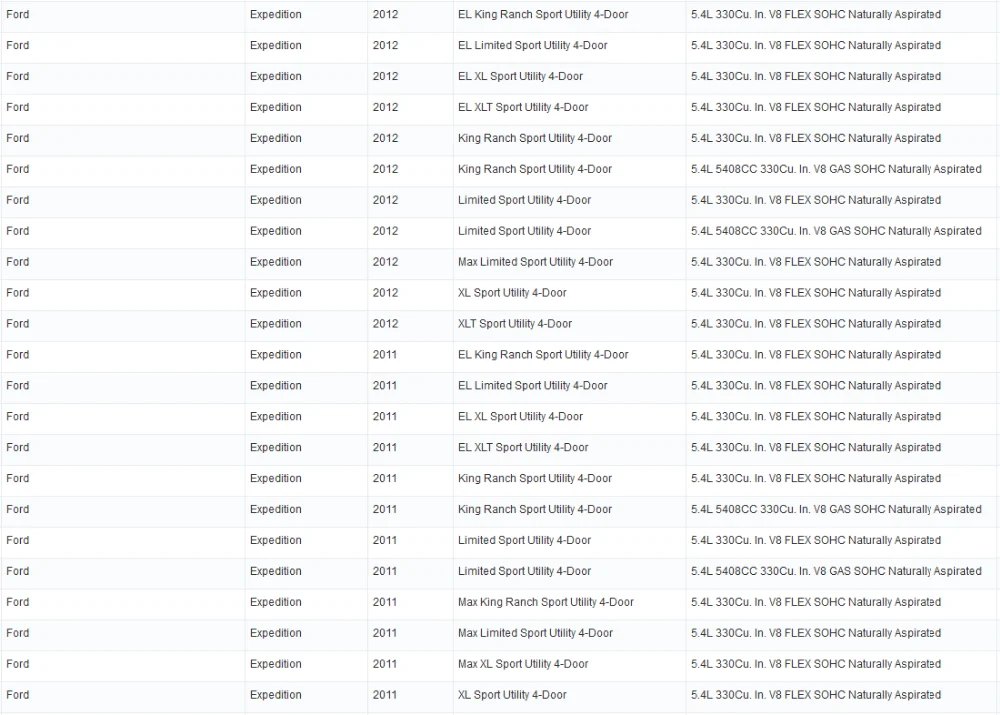
Task: Click 'Expedition' in the 2012 EL Limited row
Action: [x=276, y=45]
